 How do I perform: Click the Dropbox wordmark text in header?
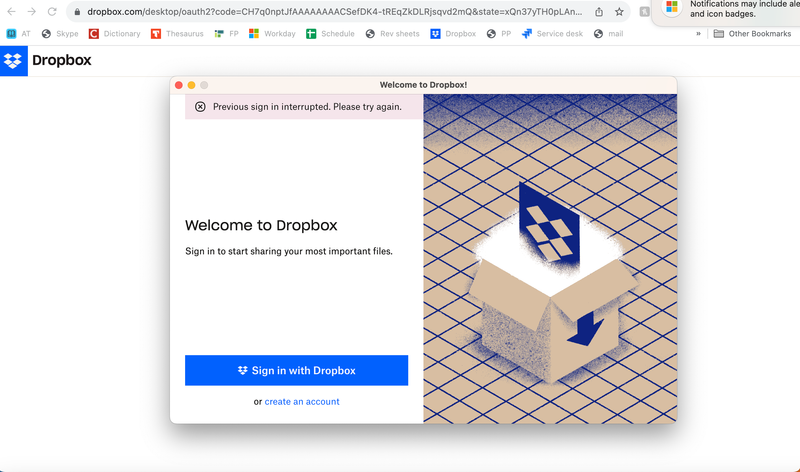(x=62, y=60)
